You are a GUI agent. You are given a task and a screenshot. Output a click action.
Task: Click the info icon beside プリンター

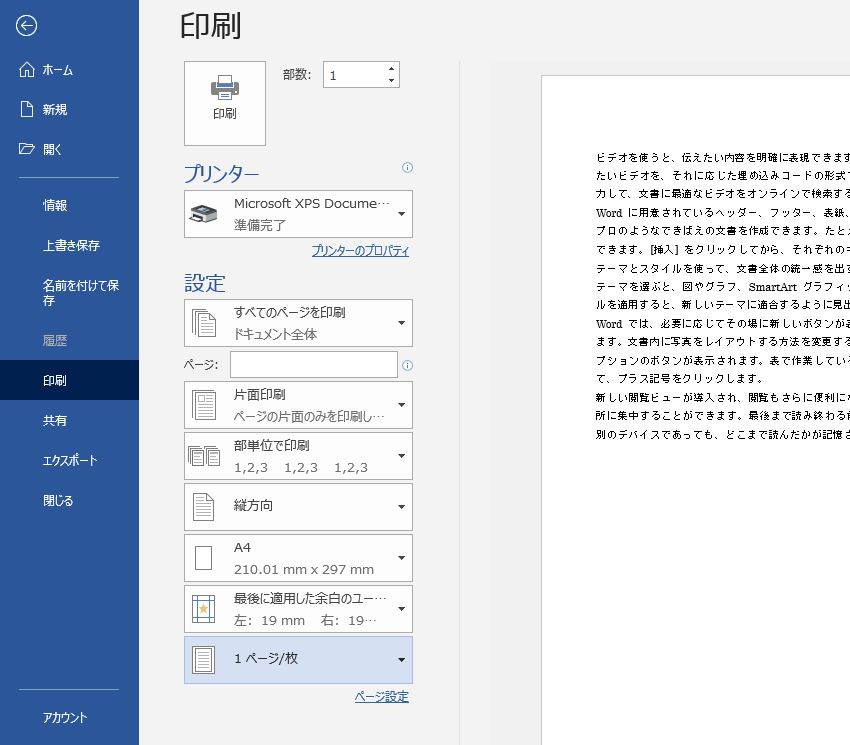click(x=407, y=168)
